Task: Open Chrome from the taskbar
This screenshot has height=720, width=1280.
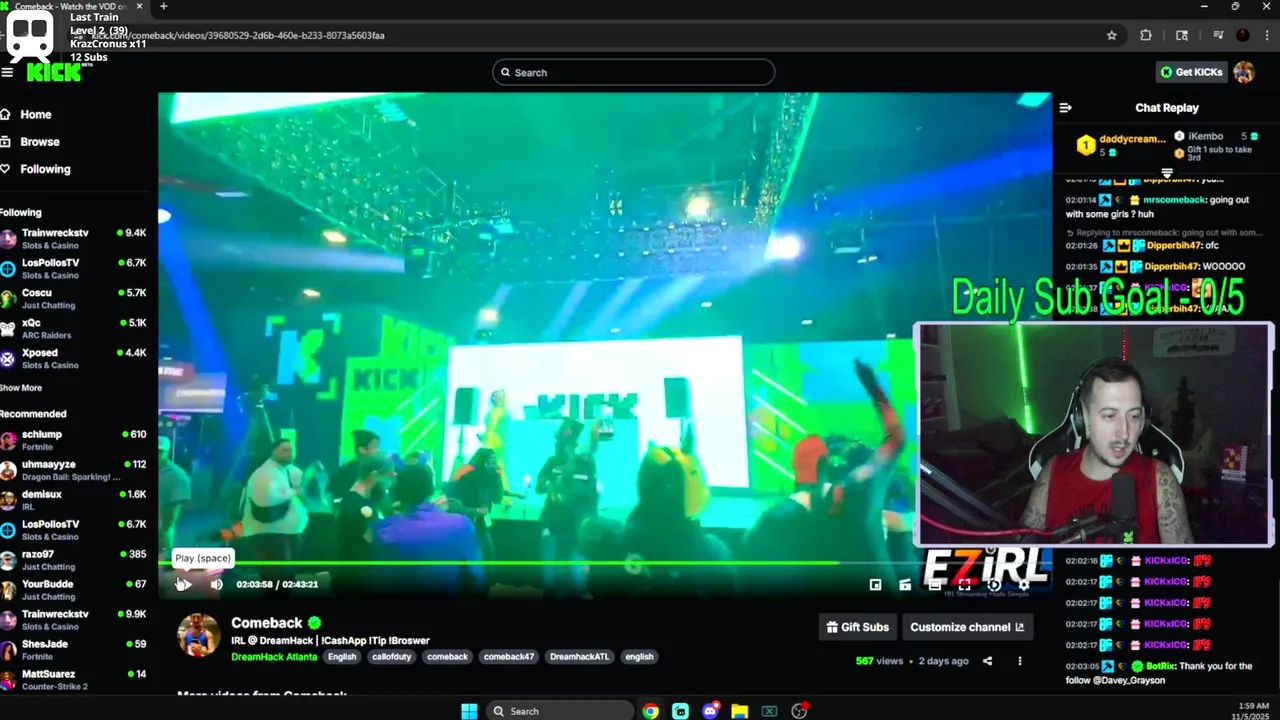Action: tap(651, 711)
